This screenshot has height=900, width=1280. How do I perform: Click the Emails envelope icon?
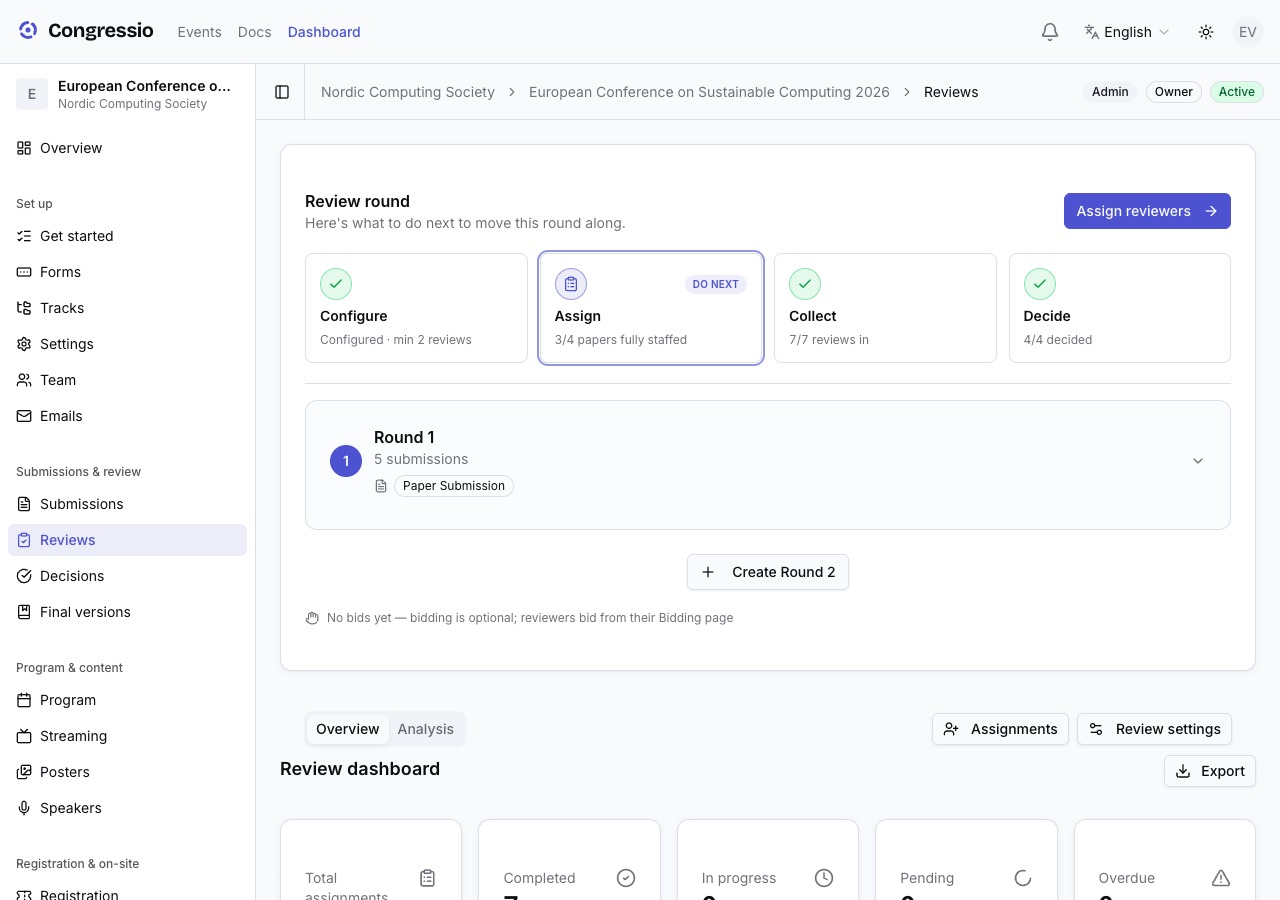(24, 416)
